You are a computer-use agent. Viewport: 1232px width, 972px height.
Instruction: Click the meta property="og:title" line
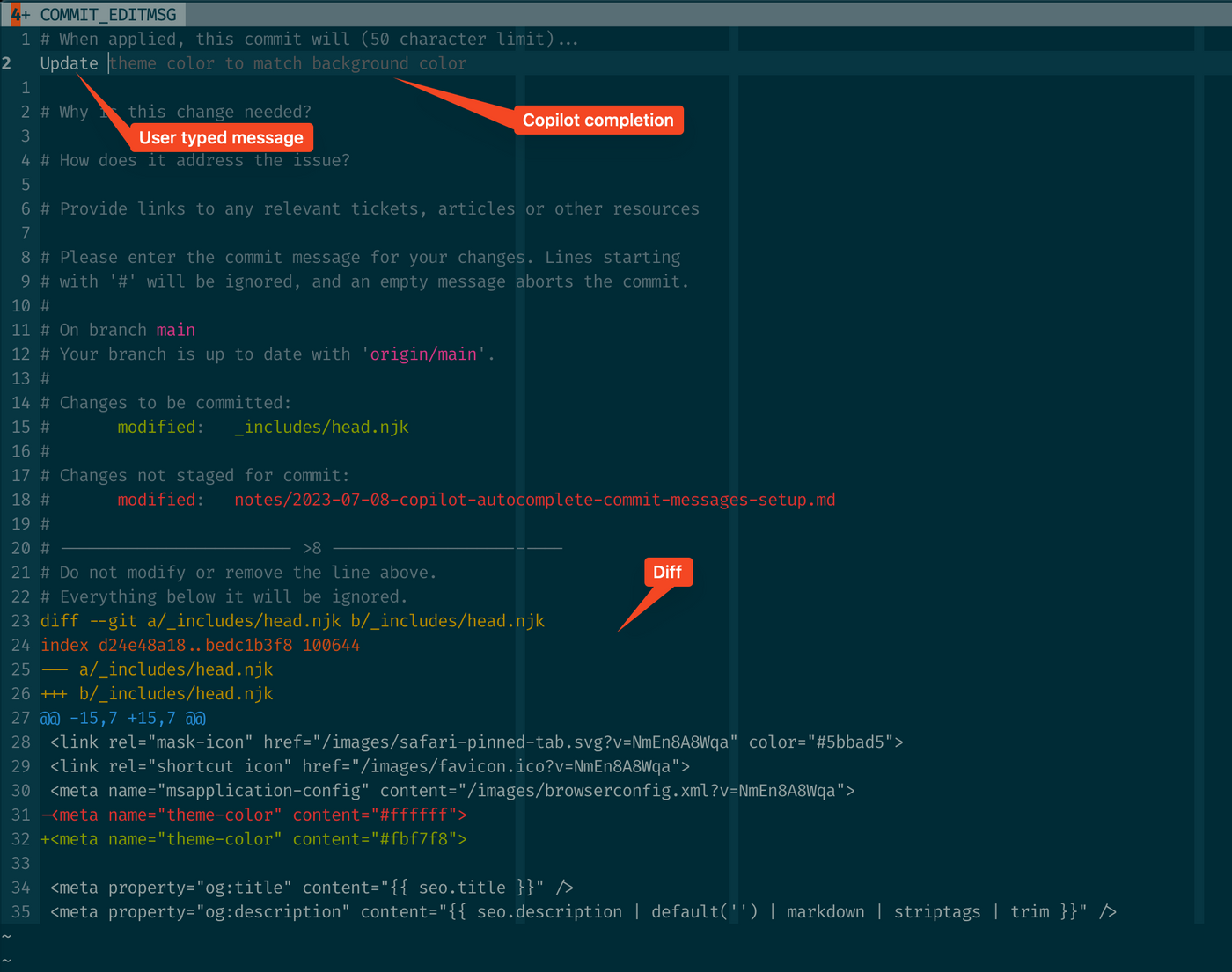point(312,888)
